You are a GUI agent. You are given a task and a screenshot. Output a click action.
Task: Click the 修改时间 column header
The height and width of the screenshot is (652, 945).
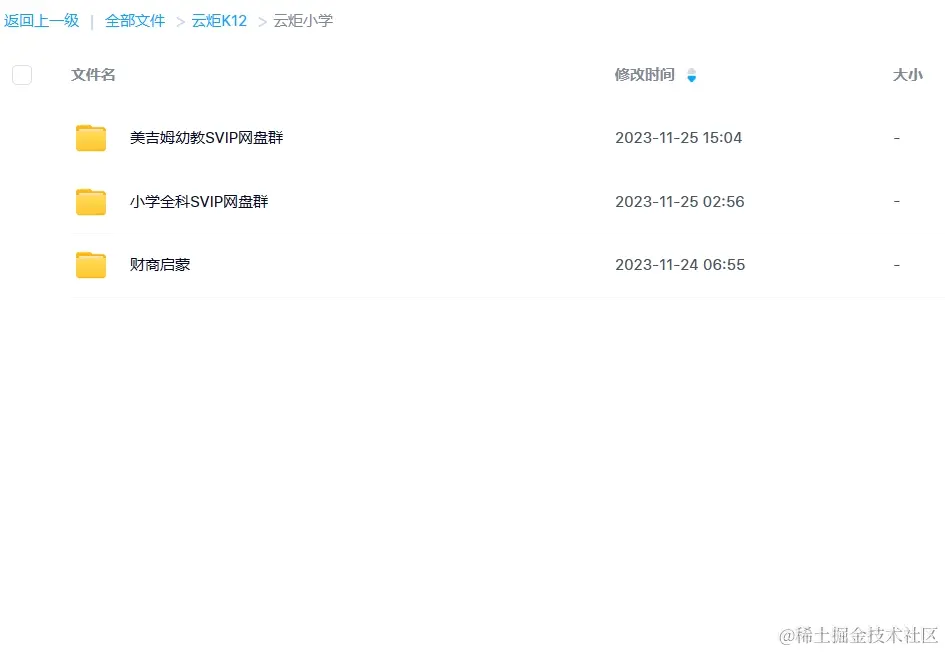click(x=644, y=75)
